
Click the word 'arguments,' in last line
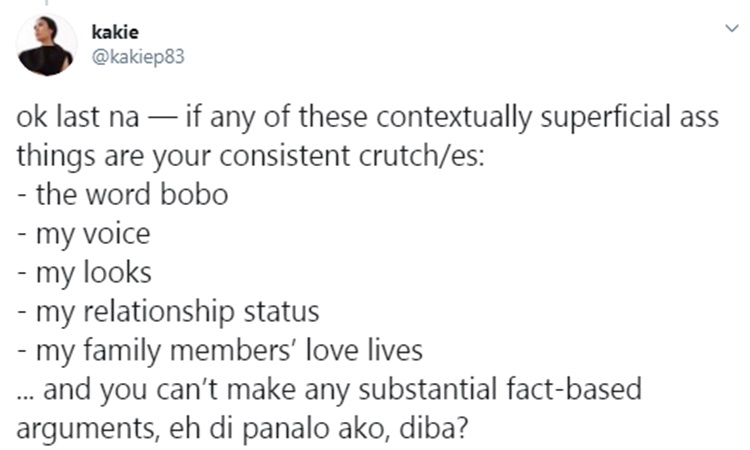coord(88,429)
